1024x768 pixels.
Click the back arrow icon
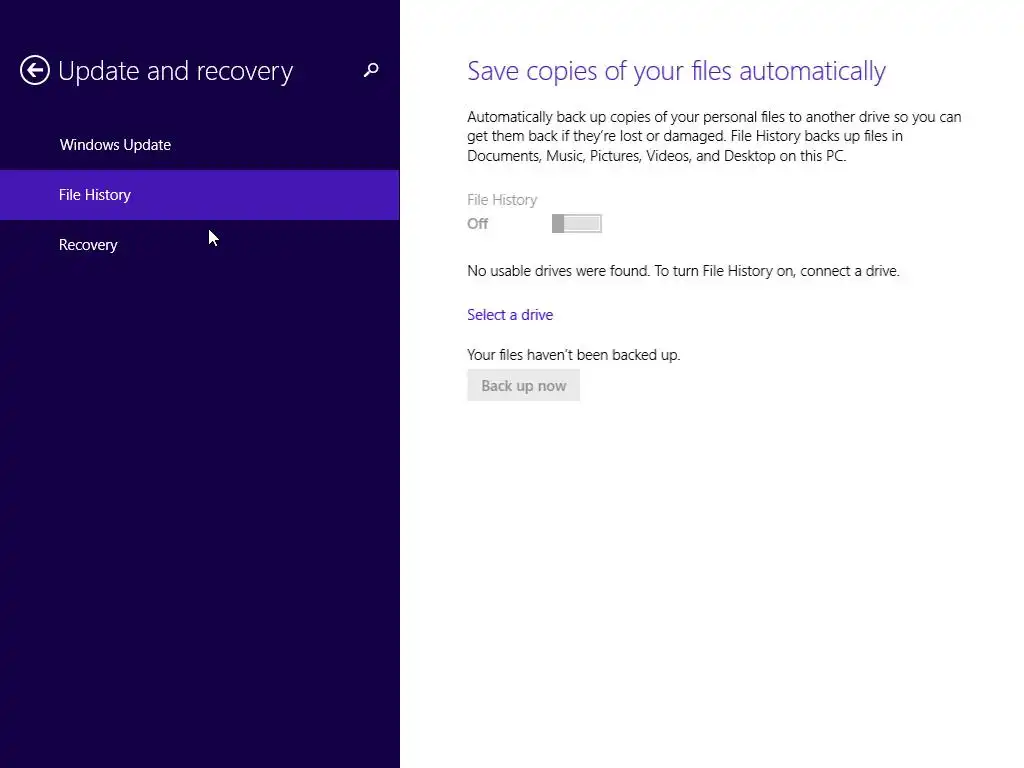tap(35, 70)
